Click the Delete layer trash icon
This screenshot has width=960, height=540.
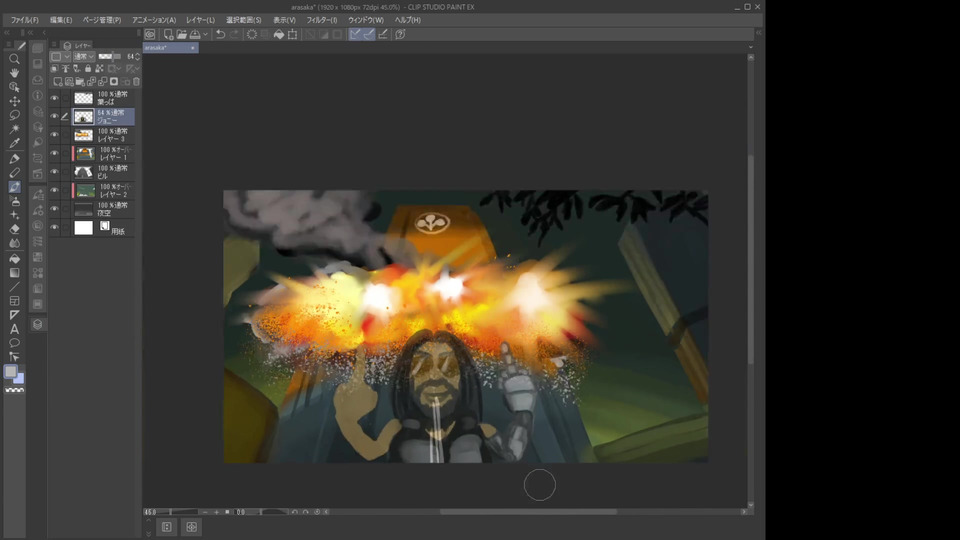pyautogui.click(x=137, y=81)
